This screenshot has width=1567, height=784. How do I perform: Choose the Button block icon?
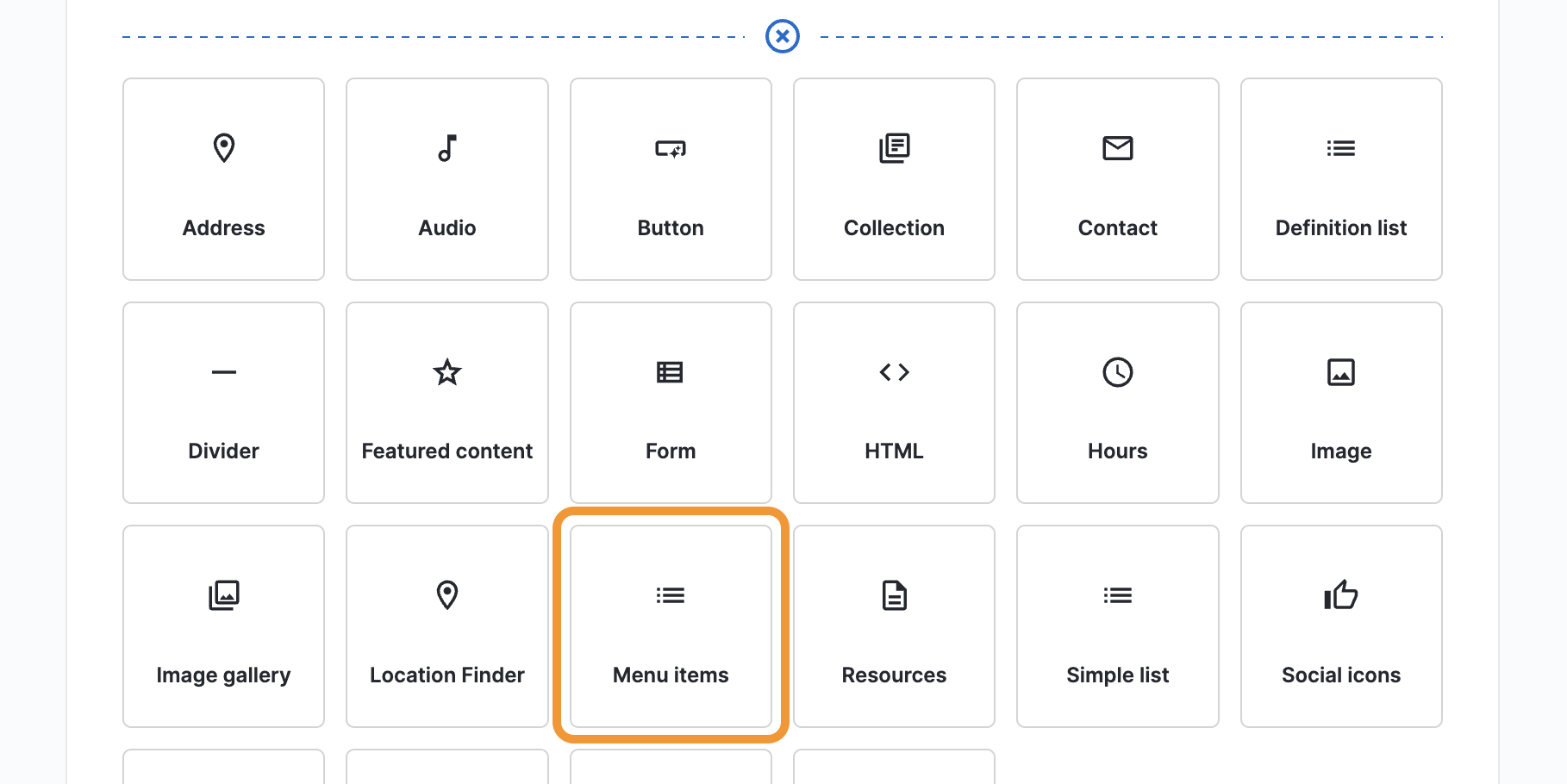point(670,149)
